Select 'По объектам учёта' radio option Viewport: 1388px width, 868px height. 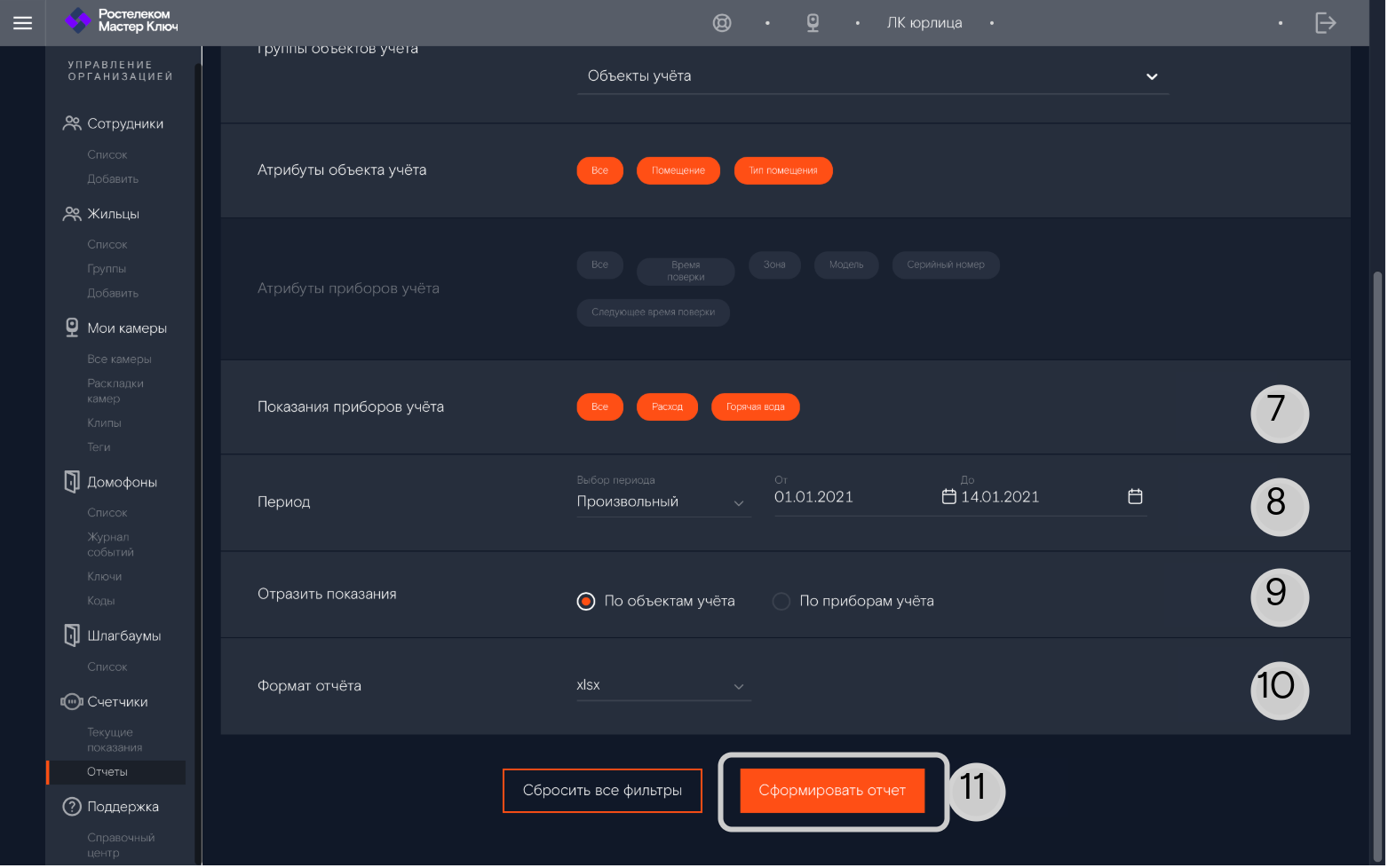pos(586,602)
